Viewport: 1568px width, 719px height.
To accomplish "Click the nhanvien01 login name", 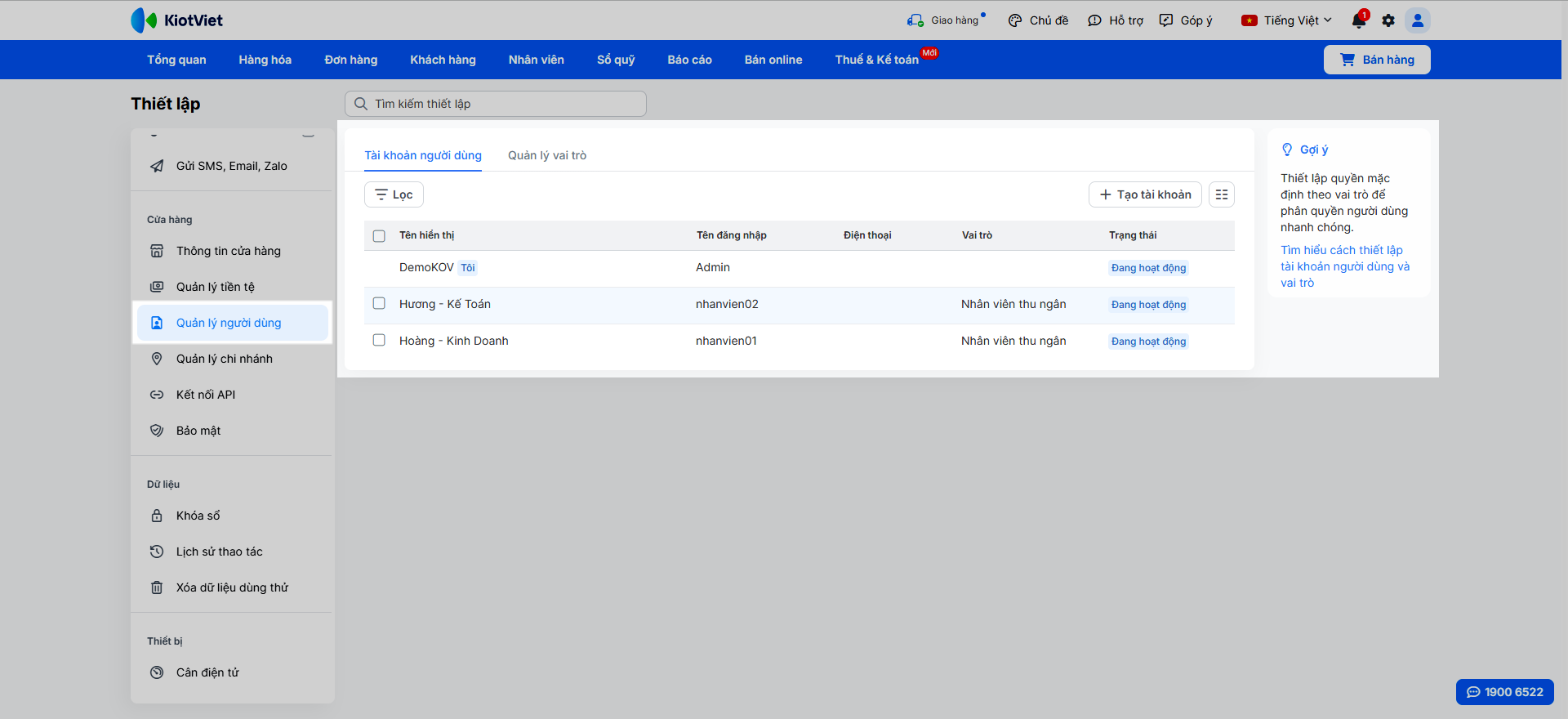I will (726, 341).
